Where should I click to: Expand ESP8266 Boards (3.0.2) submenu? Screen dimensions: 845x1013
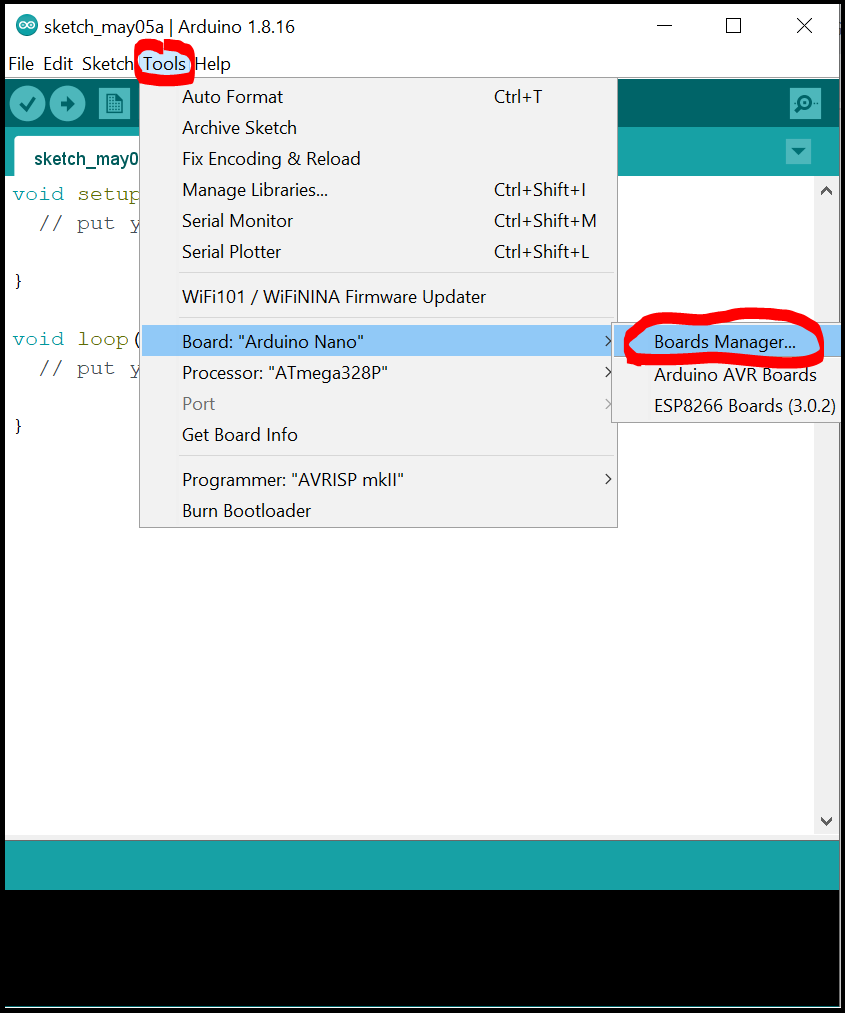click(726, 406)
